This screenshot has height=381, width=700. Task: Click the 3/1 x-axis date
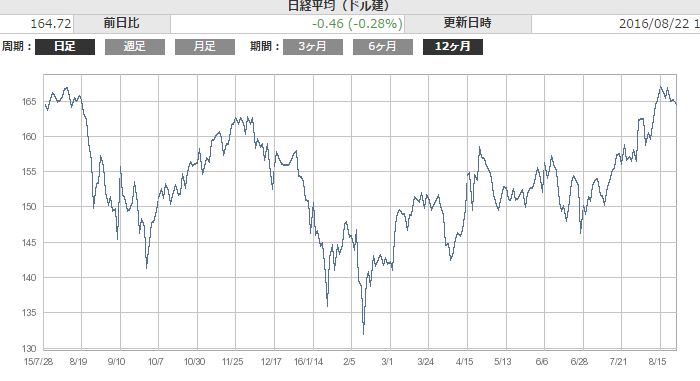pos(387,362)
